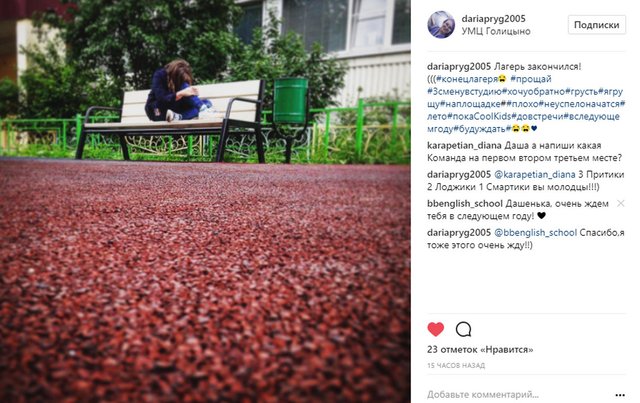640x403 pixels.
Task: Open the three-dots more options menu
Action: click(620, 395)
